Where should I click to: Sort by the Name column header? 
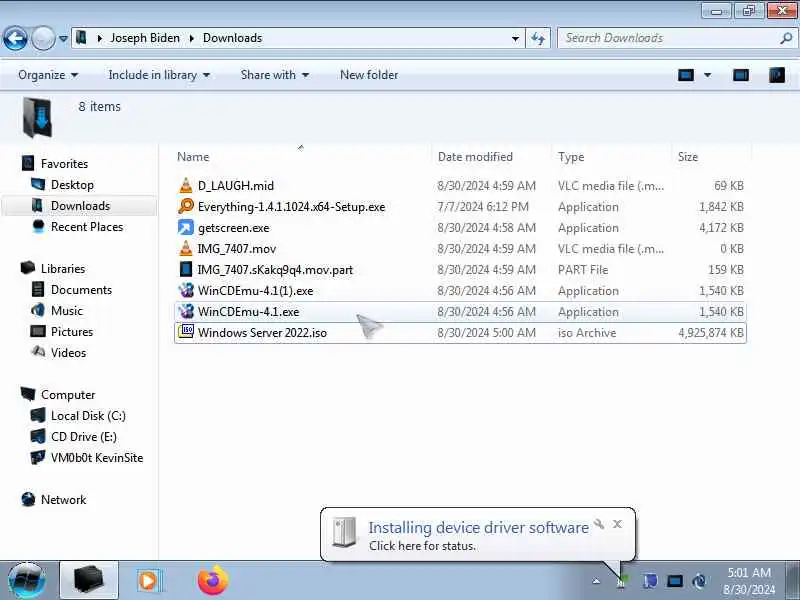pos(193,157)
